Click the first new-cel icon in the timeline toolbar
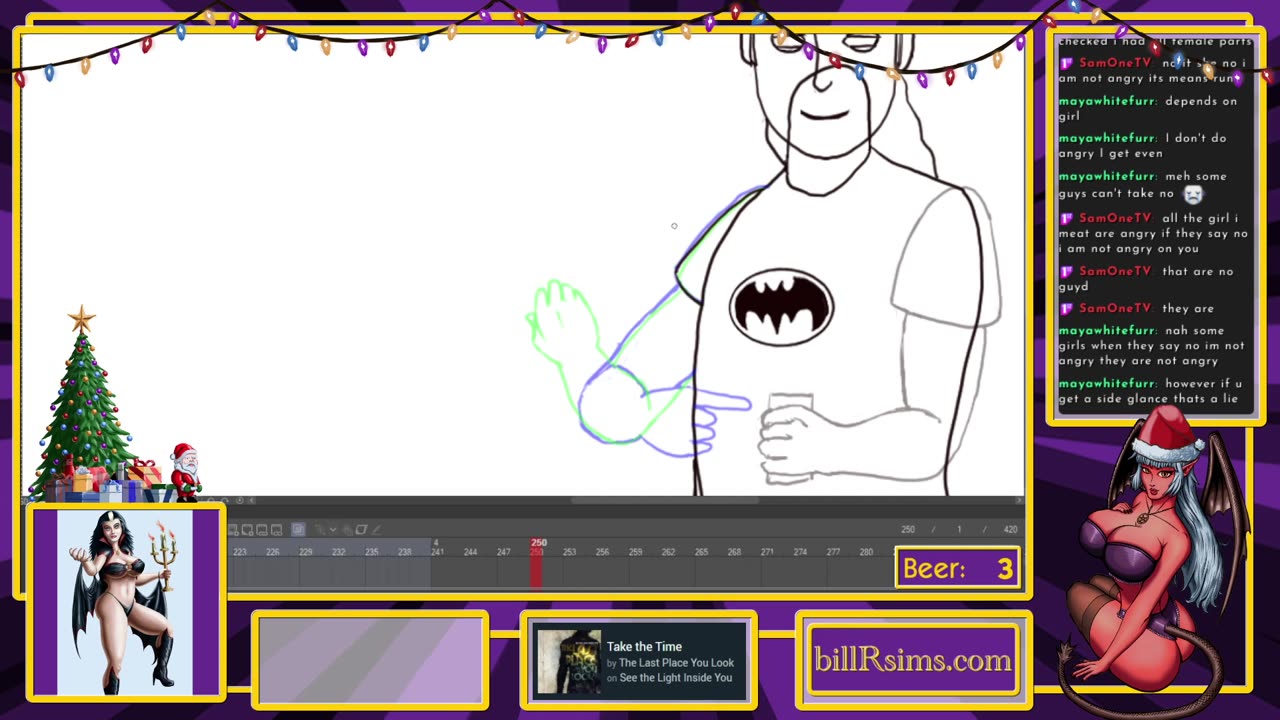 [233, 530]
